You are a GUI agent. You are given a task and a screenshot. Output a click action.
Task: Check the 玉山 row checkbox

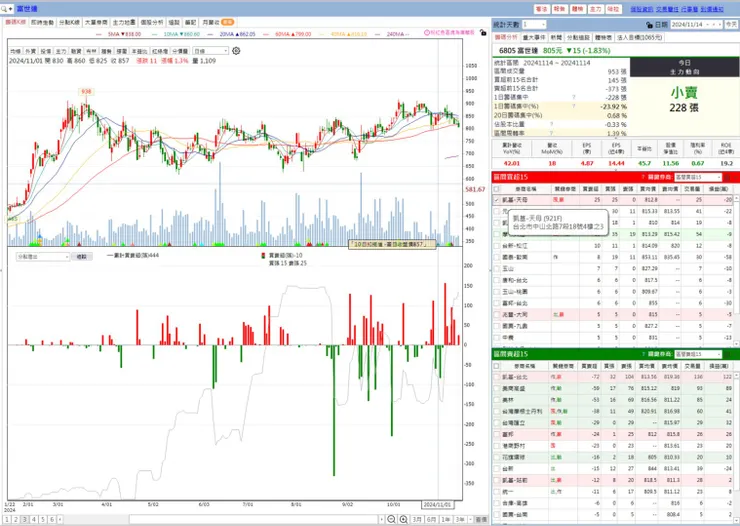(x=496, y=268)
